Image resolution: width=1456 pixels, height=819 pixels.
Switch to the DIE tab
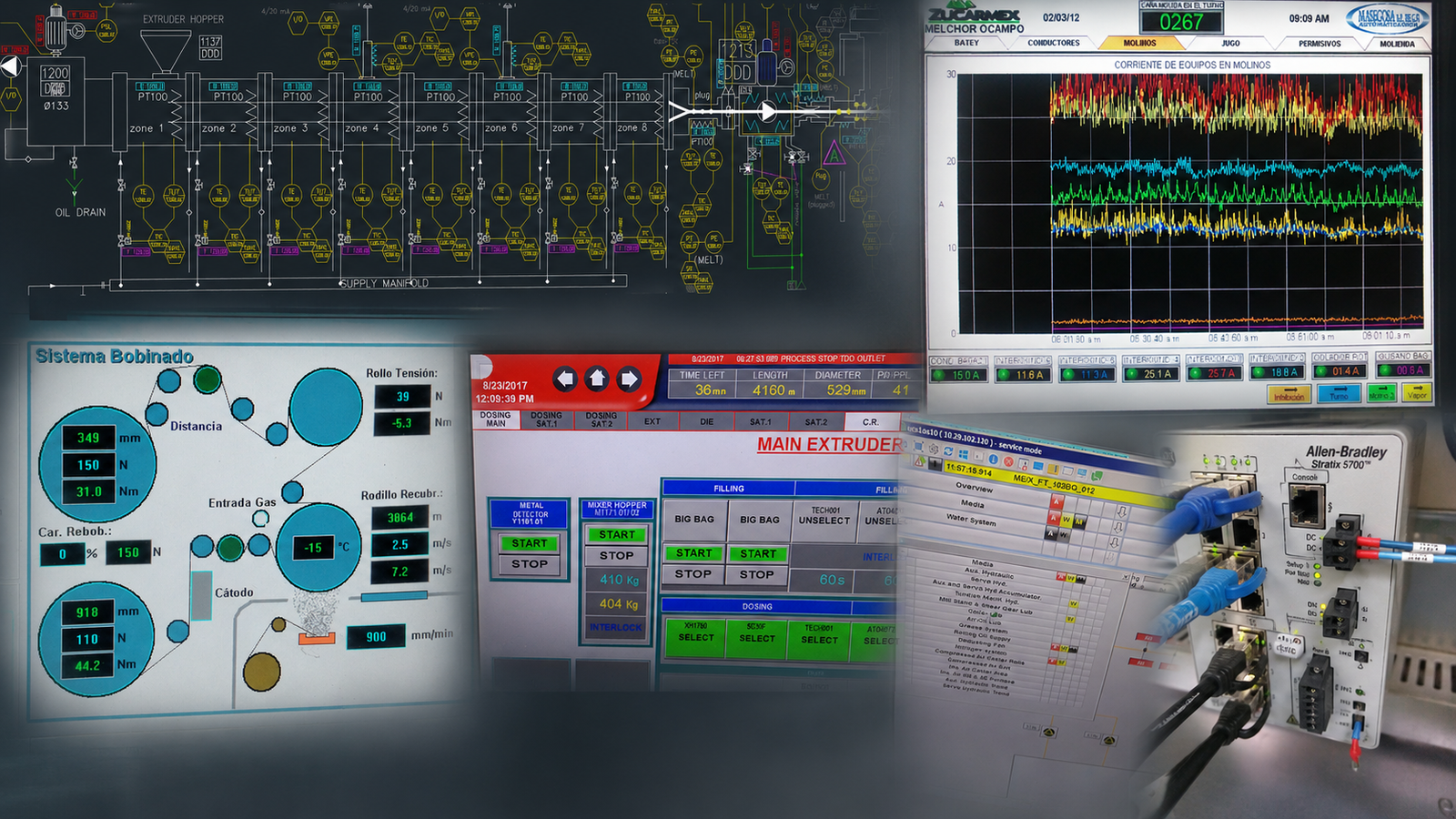707,421
